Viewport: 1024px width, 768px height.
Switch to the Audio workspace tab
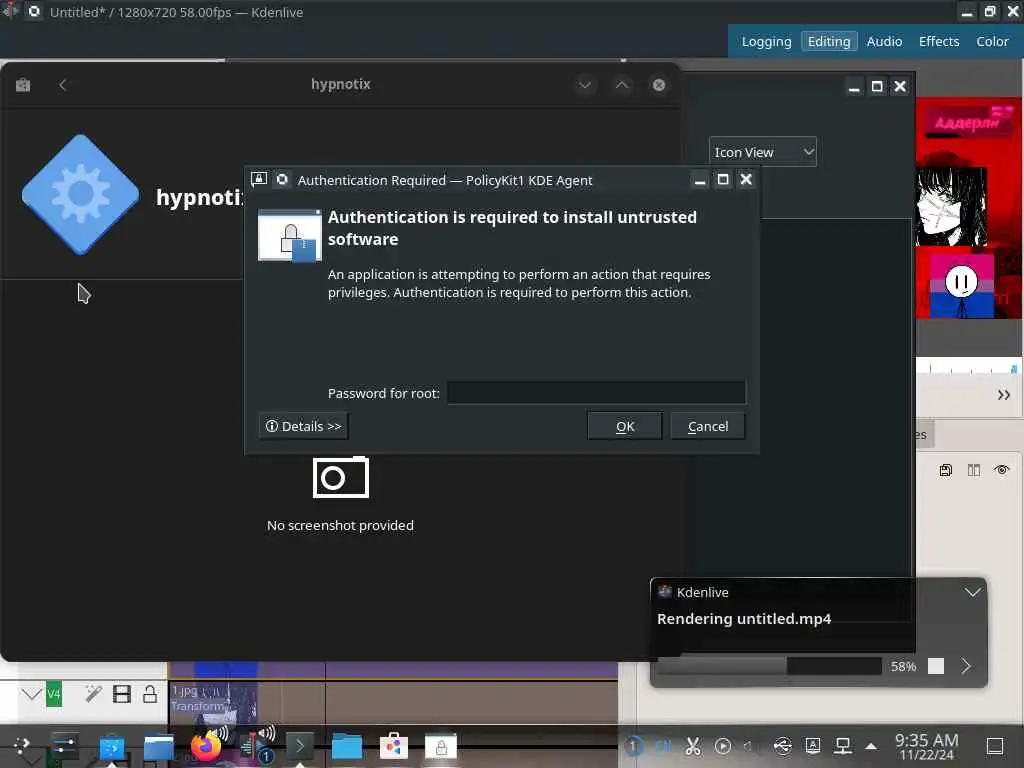884,42
